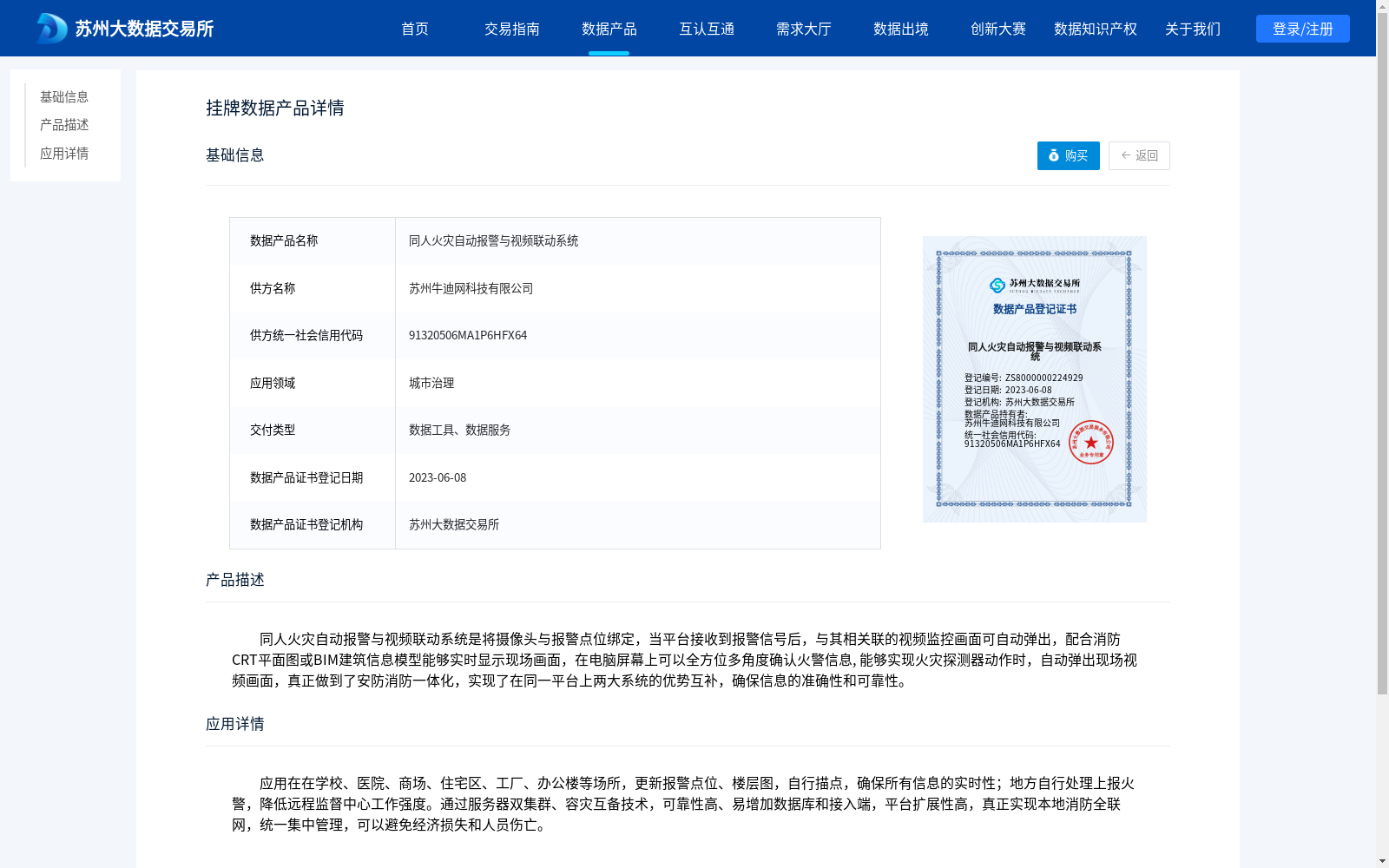Click the 挂牌数据产品详情 page heading
Screen dimensions: 1389x868
click(275, 108)
